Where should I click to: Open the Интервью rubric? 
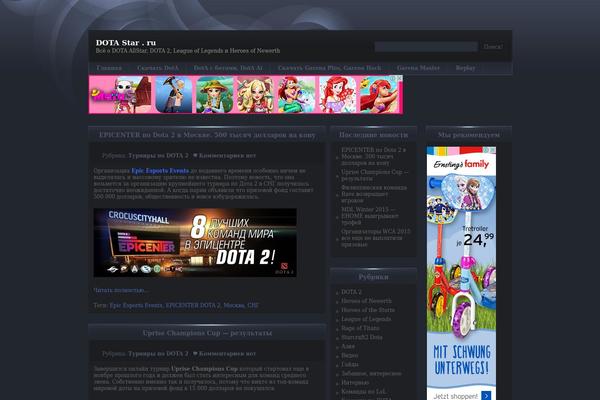[x=355, y=383]
